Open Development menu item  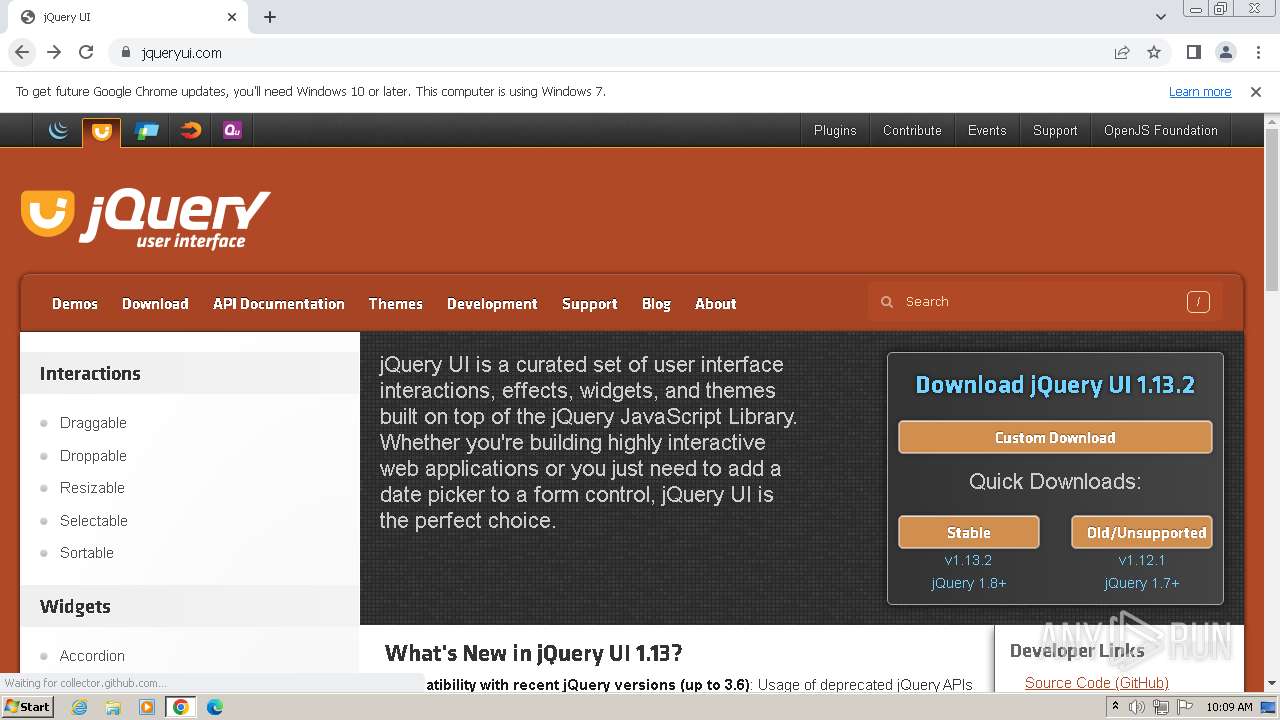pos(492,304)
